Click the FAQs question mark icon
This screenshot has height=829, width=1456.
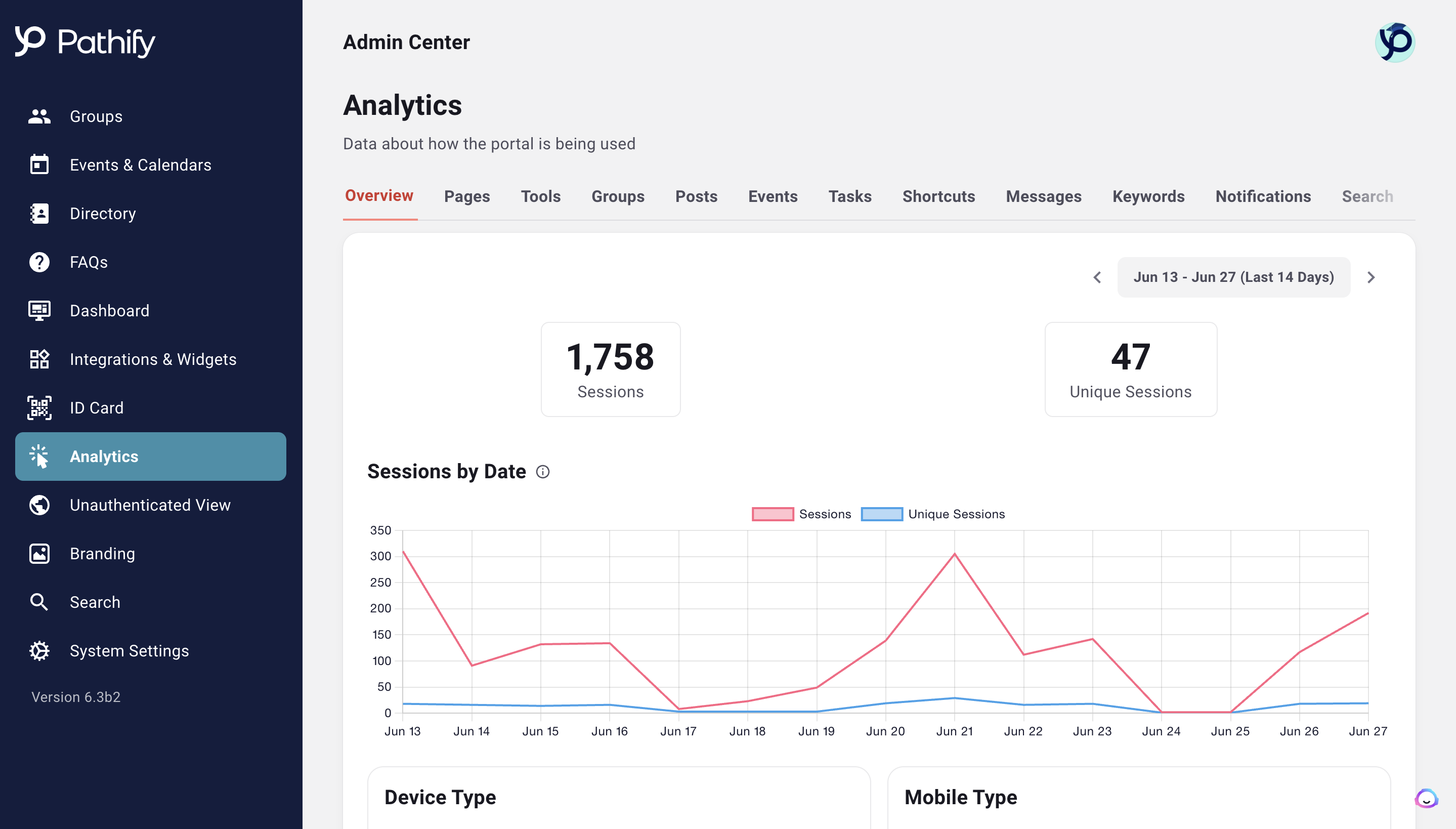point(38,262)
